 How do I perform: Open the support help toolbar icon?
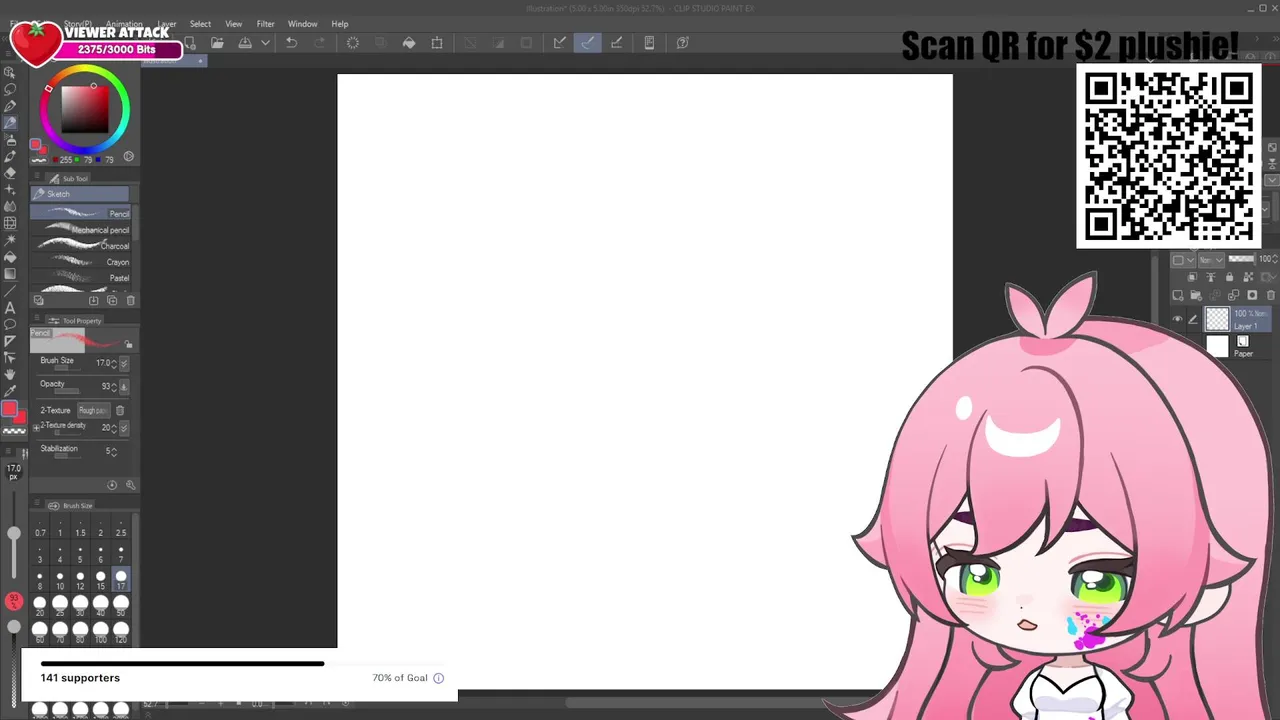pyautogui.click(x=683, y=43)
